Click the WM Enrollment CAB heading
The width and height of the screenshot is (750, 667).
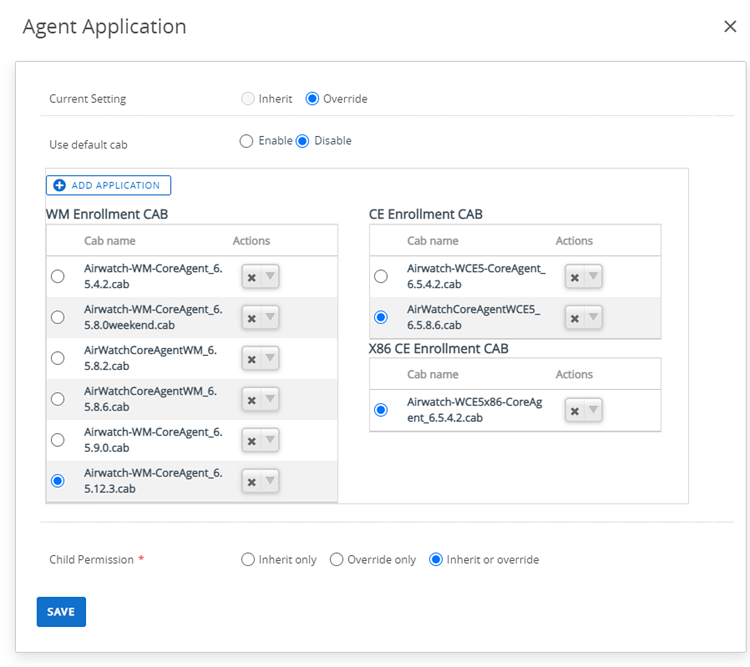point(107,214)
